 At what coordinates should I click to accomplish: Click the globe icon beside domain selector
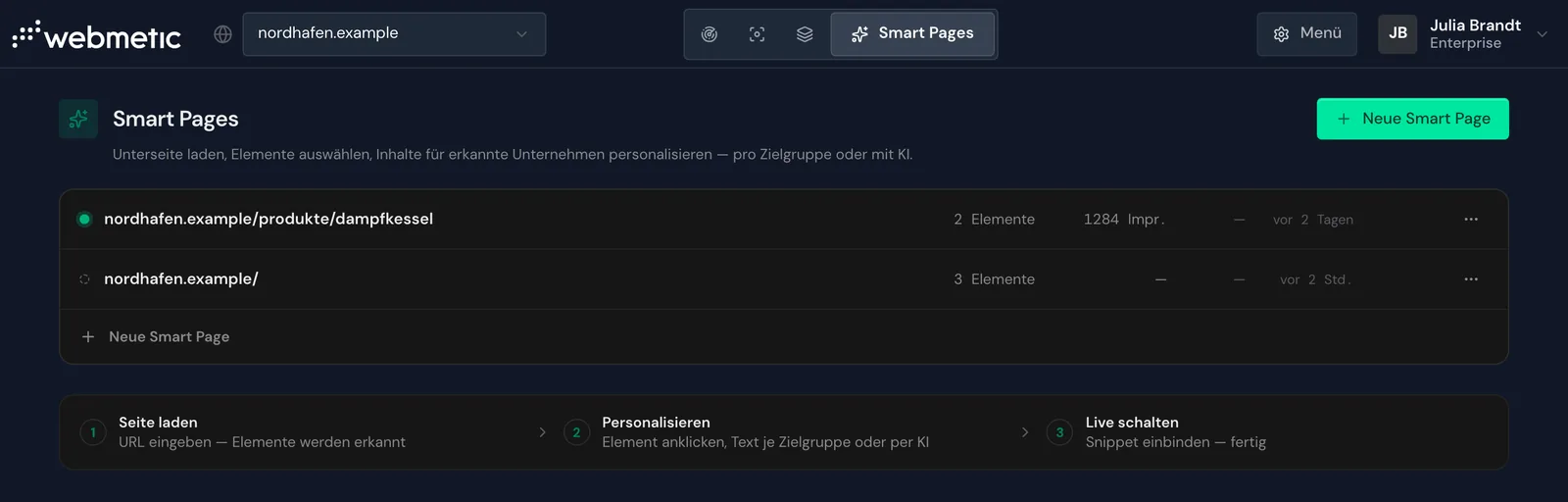[223, 34]
